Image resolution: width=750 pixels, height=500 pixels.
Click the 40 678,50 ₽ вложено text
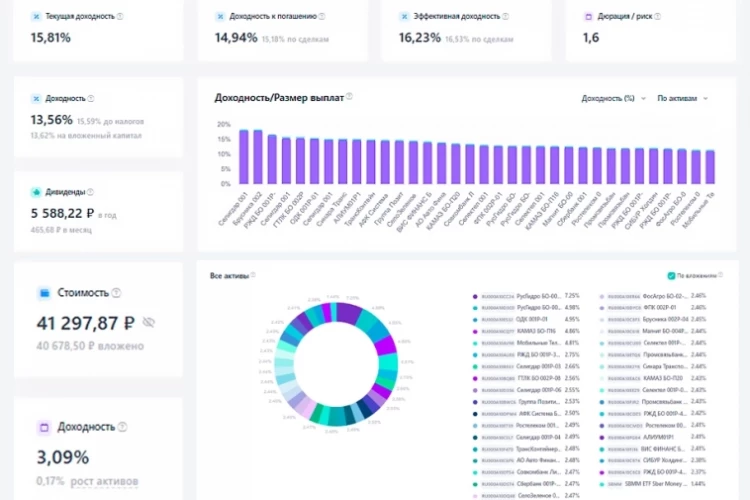pos(90,346)
